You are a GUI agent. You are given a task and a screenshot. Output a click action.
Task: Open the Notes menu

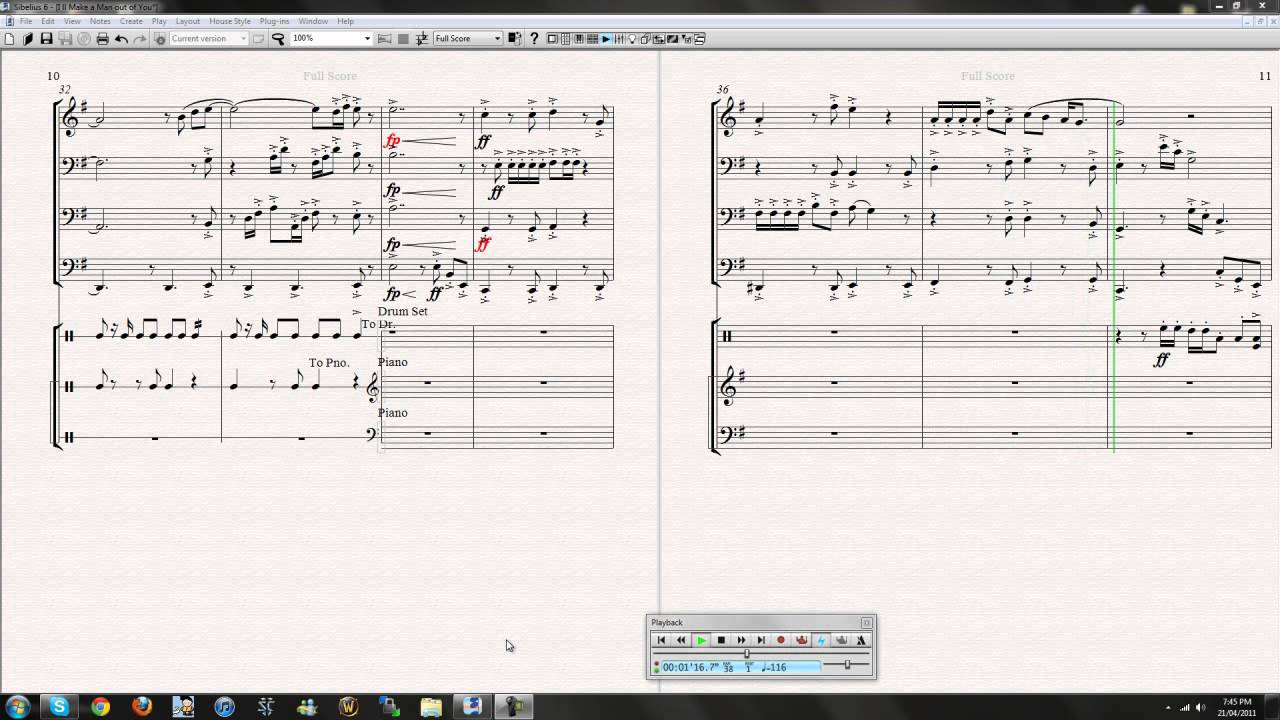(x=100, y=21)
